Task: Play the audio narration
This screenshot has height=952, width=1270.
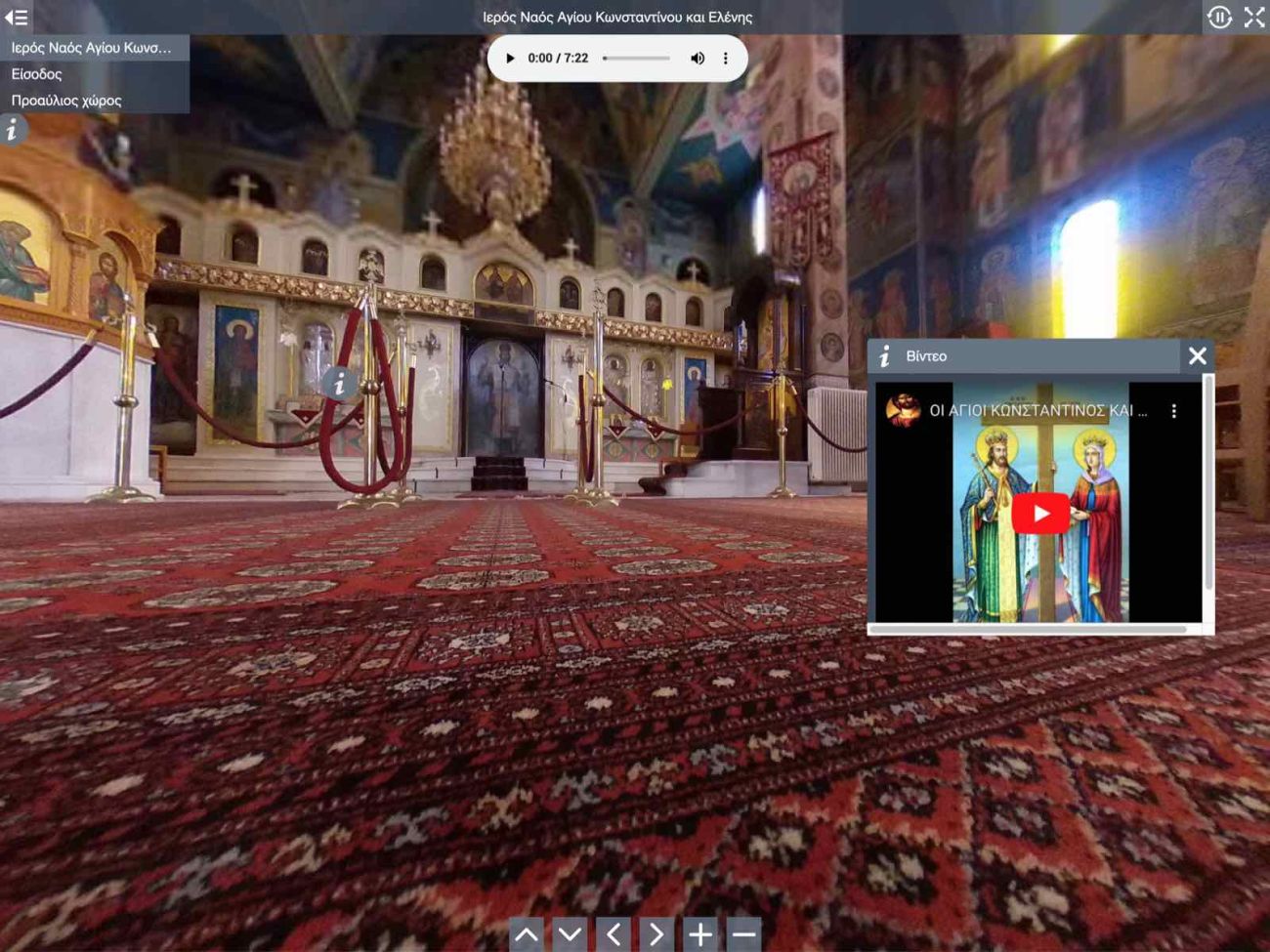Action: (510, 59)
